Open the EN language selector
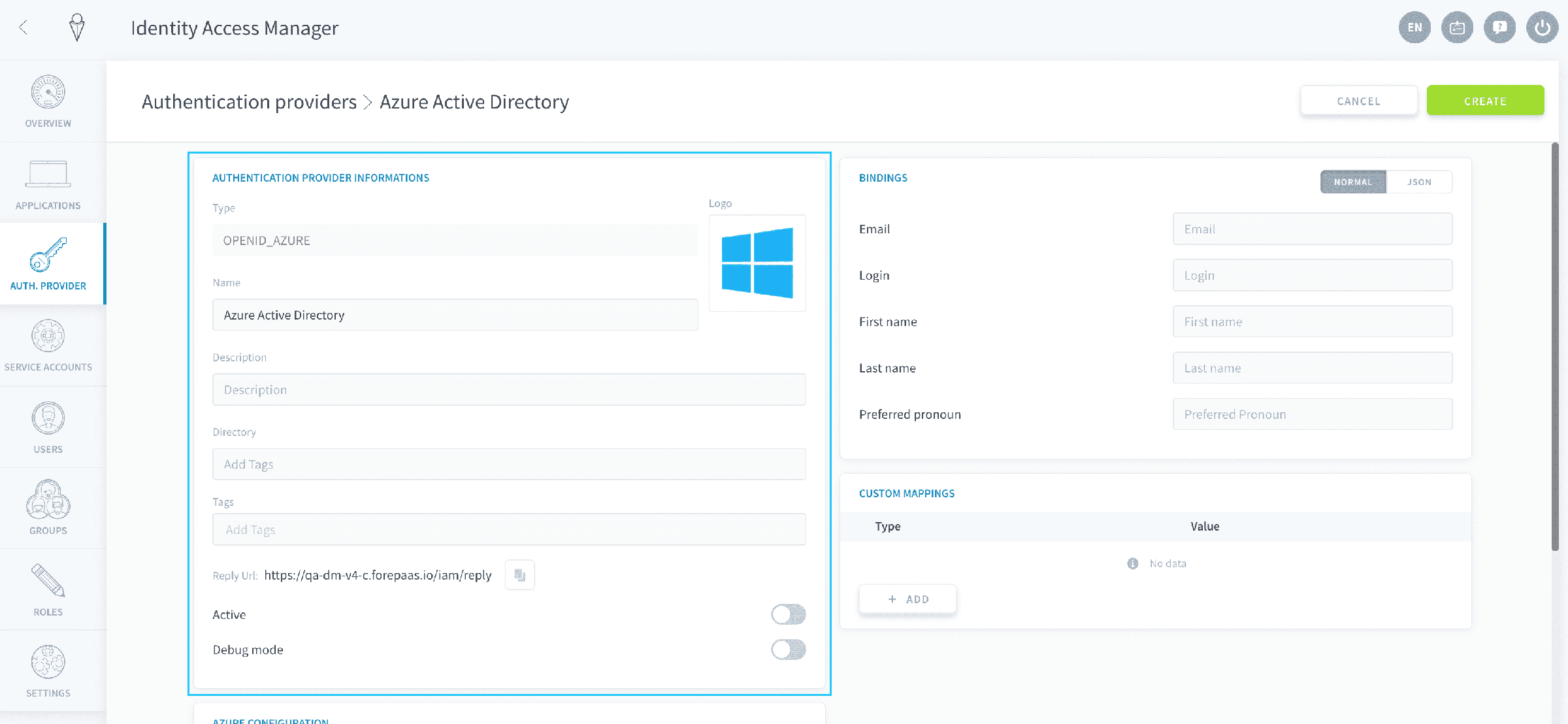 [1414, 27]
